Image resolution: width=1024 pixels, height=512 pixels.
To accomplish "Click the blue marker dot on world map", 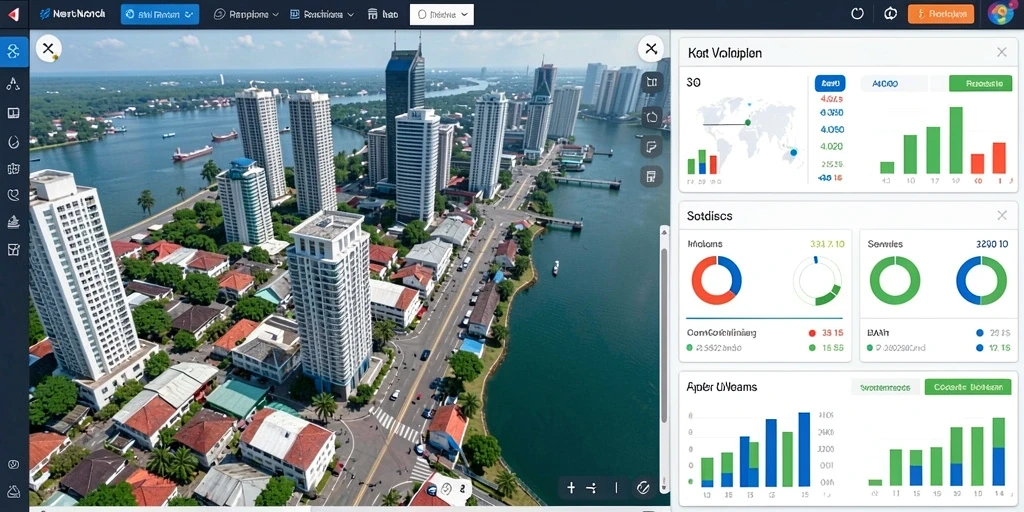I will 793,153.
